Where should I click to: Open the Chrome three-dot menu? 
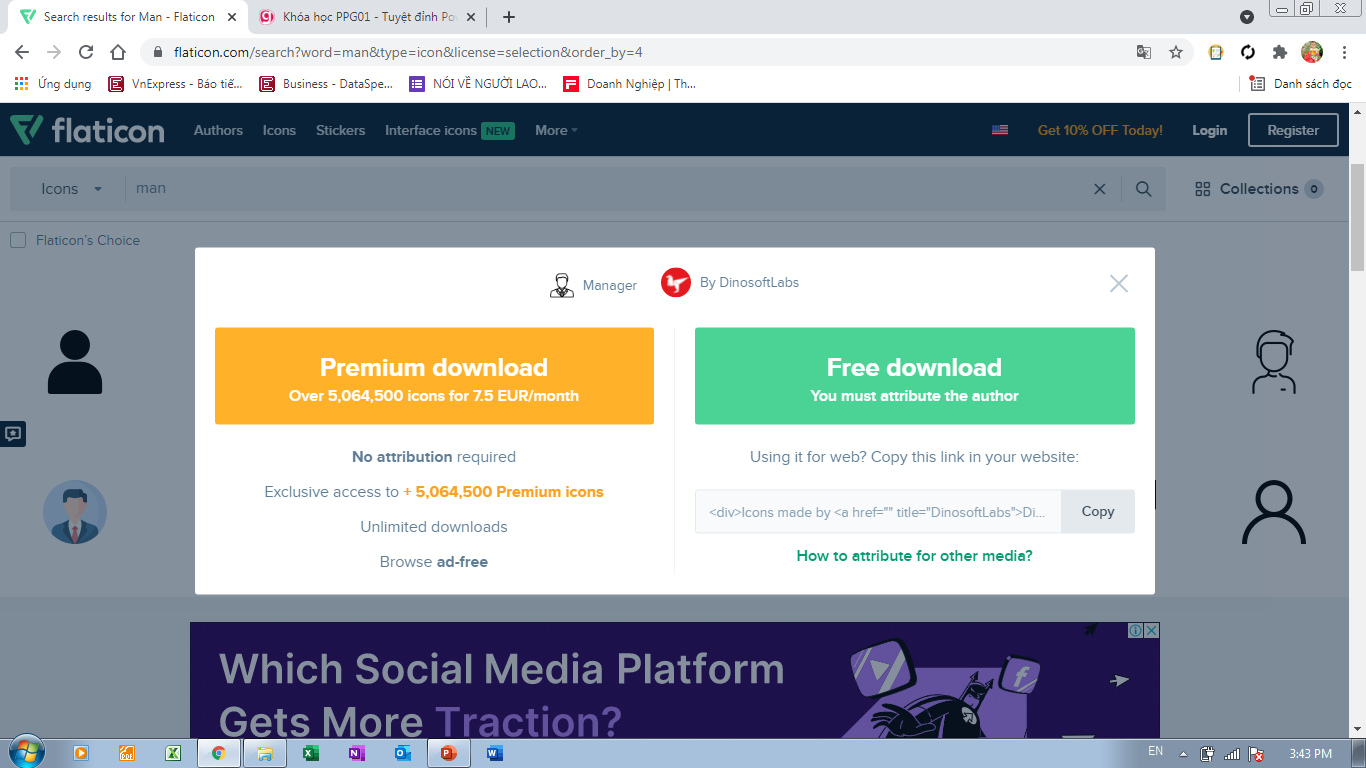tap(1344, 52)
